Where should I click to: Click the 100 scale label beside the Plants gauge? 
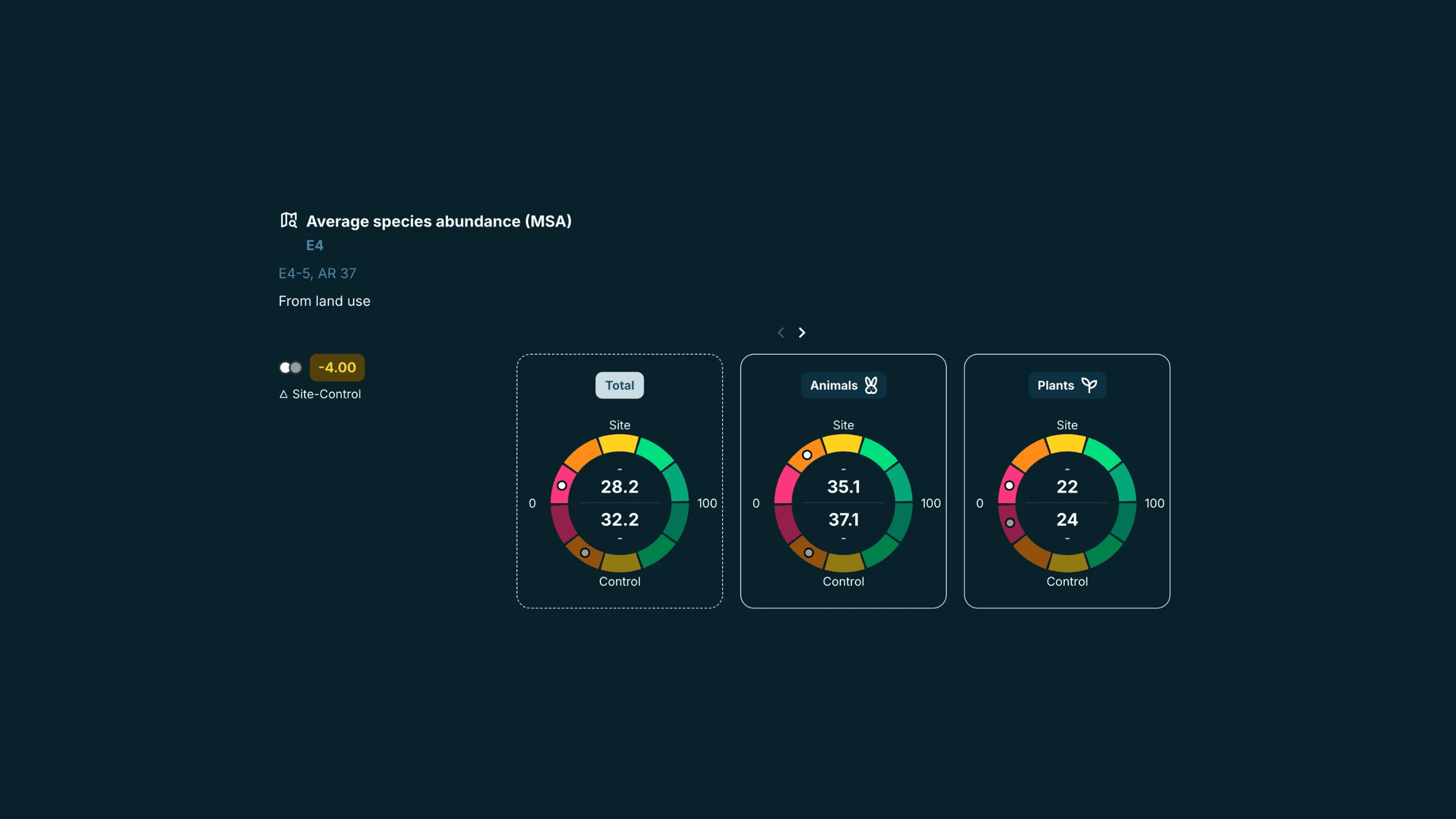pos(1154,503)
